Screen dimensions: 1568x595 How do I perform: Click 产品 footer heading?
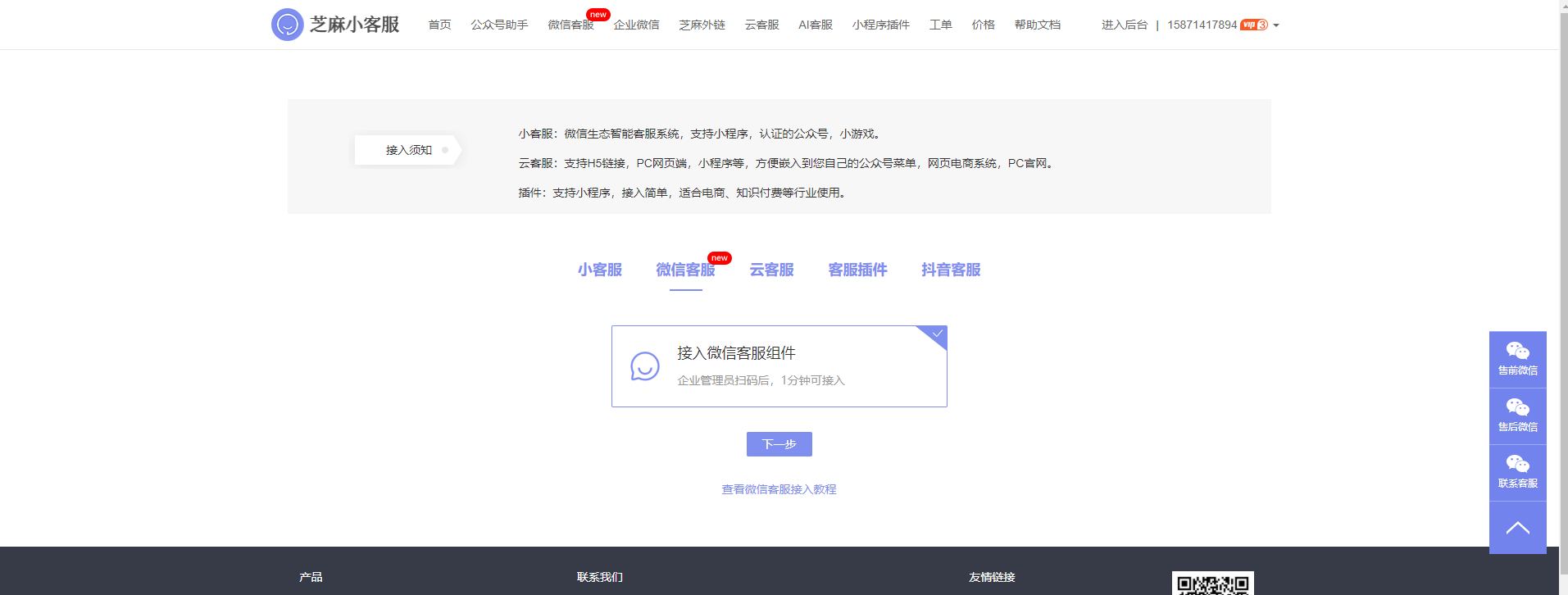tap(311, 577)
